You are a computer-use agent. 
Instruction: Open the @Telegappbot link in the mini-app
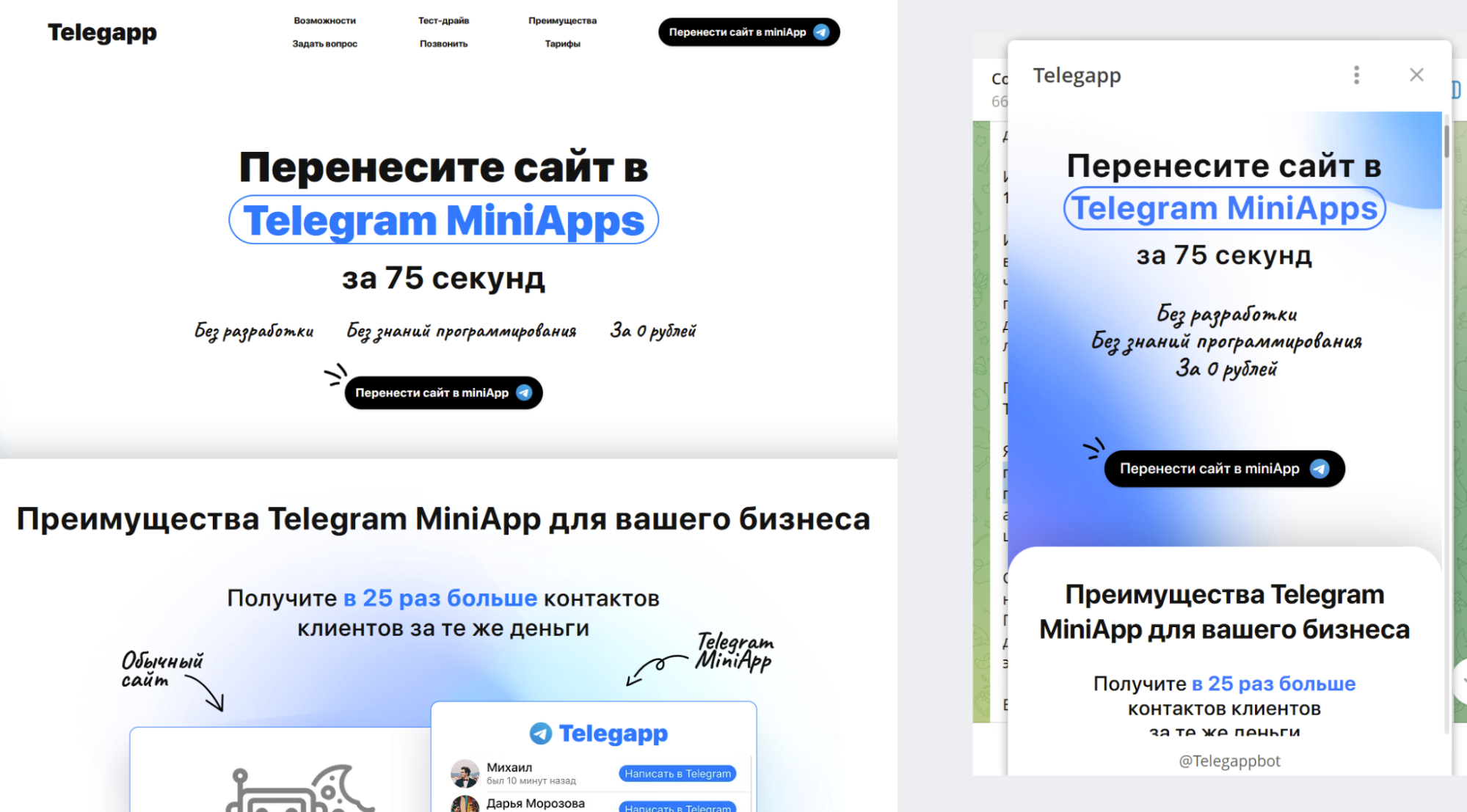click(1228, 761)
